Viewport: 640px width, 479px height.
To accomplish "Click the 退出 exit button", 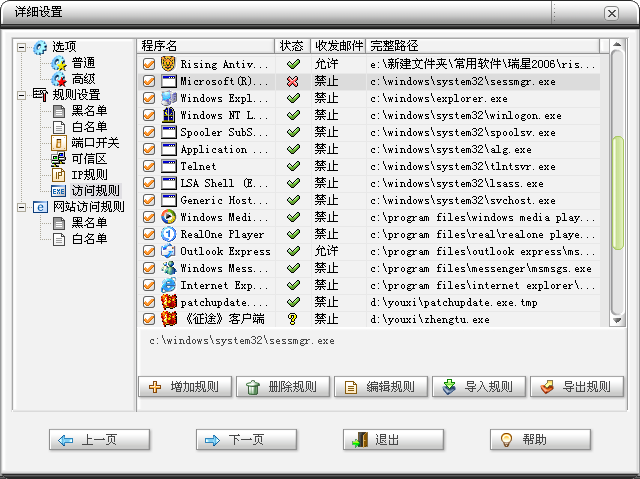I will [x=393, y=440].
